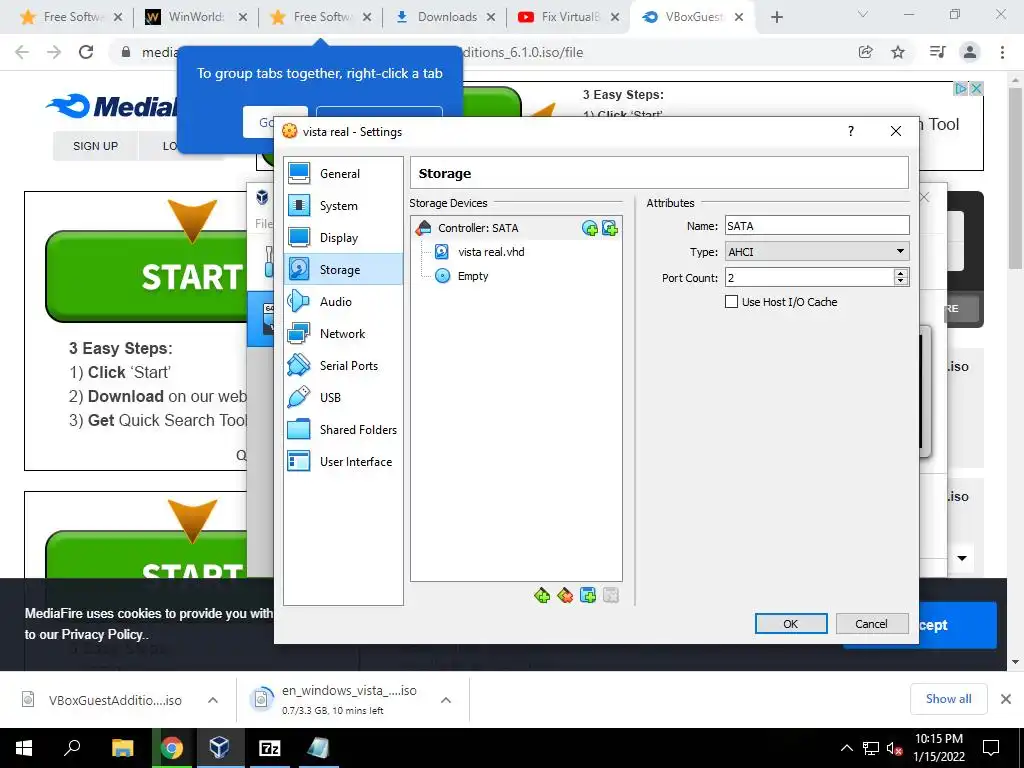
Task: Open the Audio settings category
Action: click(343, 301)
